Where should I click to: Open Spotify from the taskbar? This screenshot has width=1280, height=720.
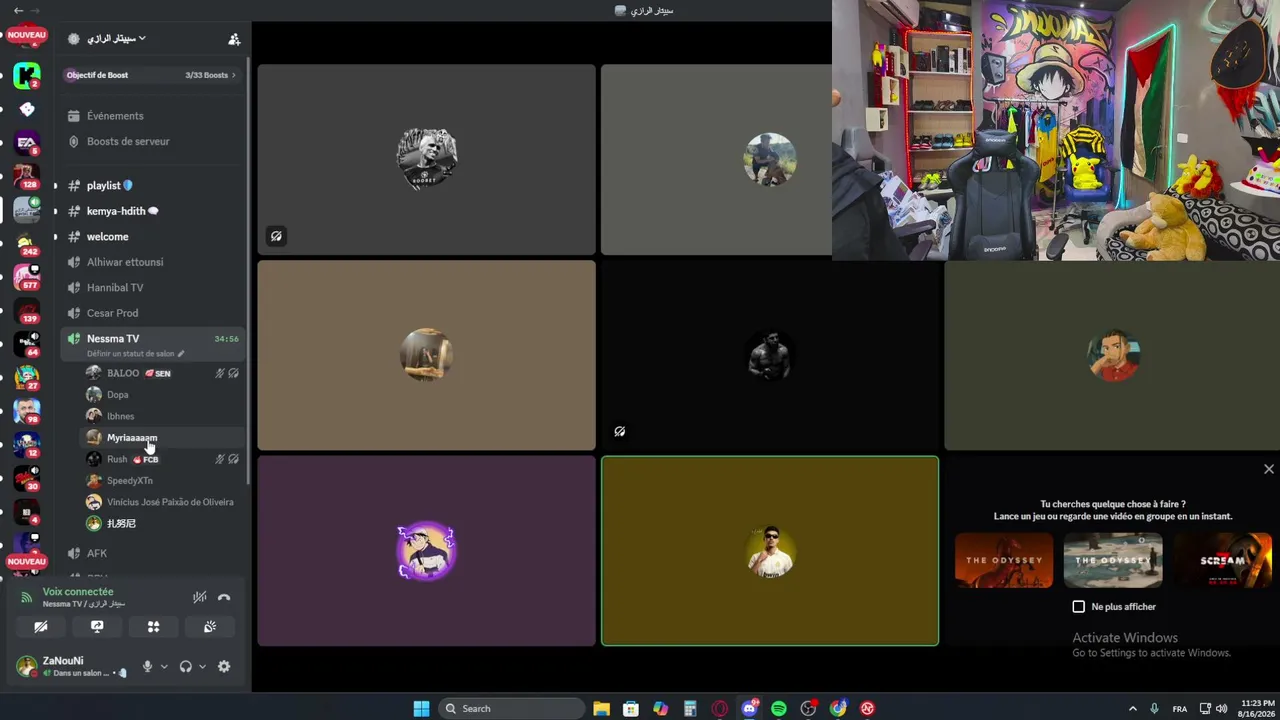coord(779,708)
